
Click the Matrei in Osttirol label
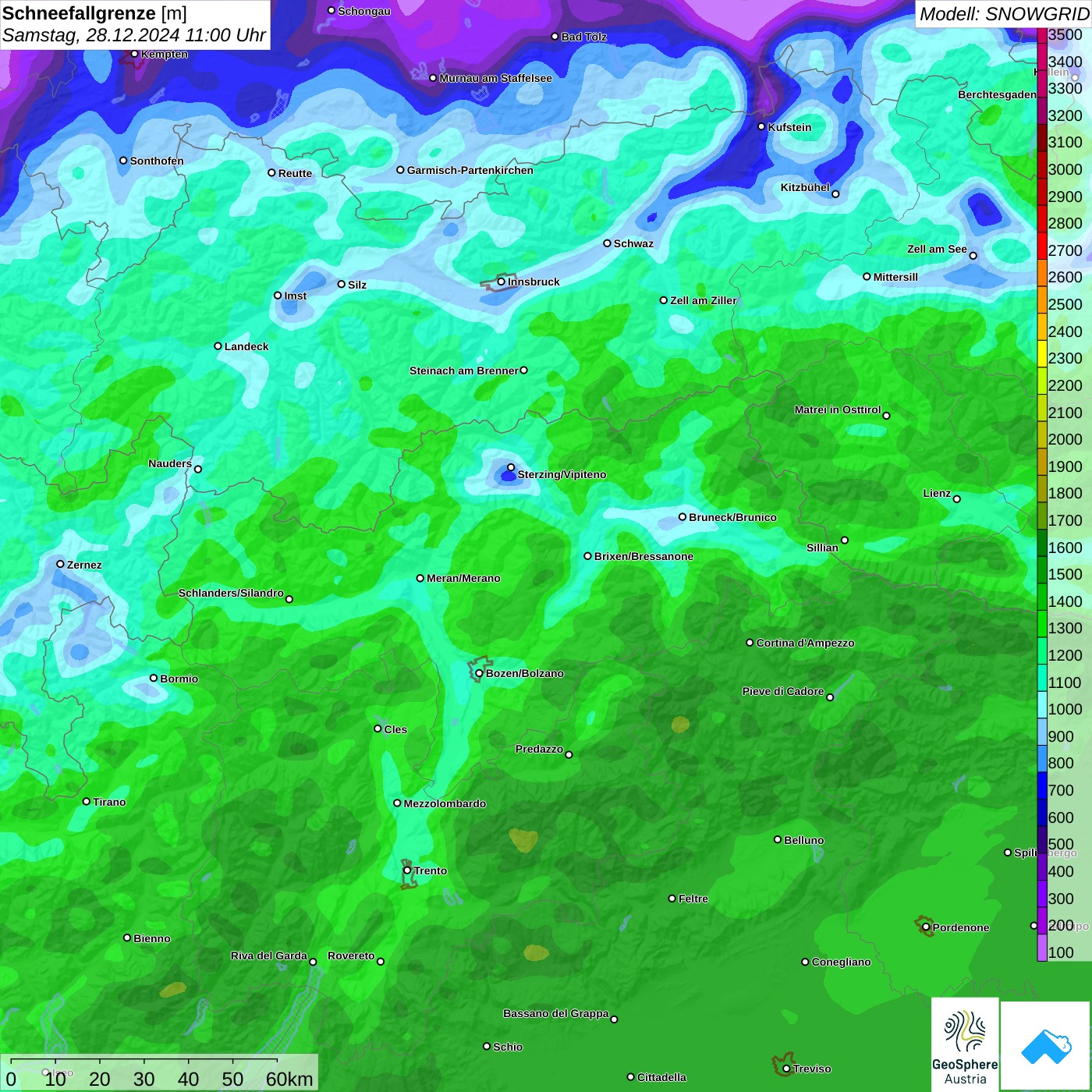pyautogui.click(x=838, y=409)
